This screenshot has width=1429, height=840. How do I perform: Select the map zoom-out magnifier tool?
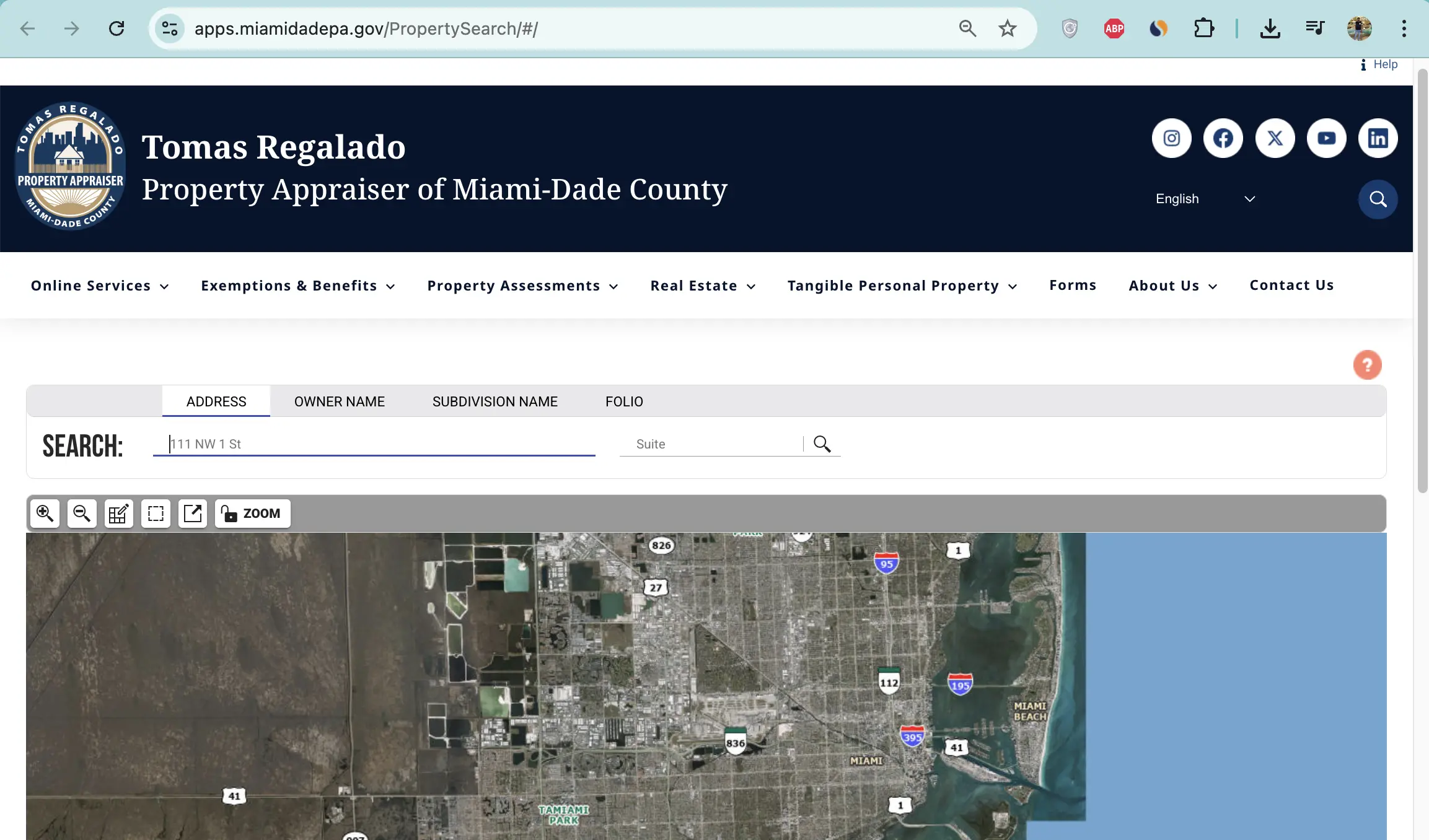(x=81, y=513)
